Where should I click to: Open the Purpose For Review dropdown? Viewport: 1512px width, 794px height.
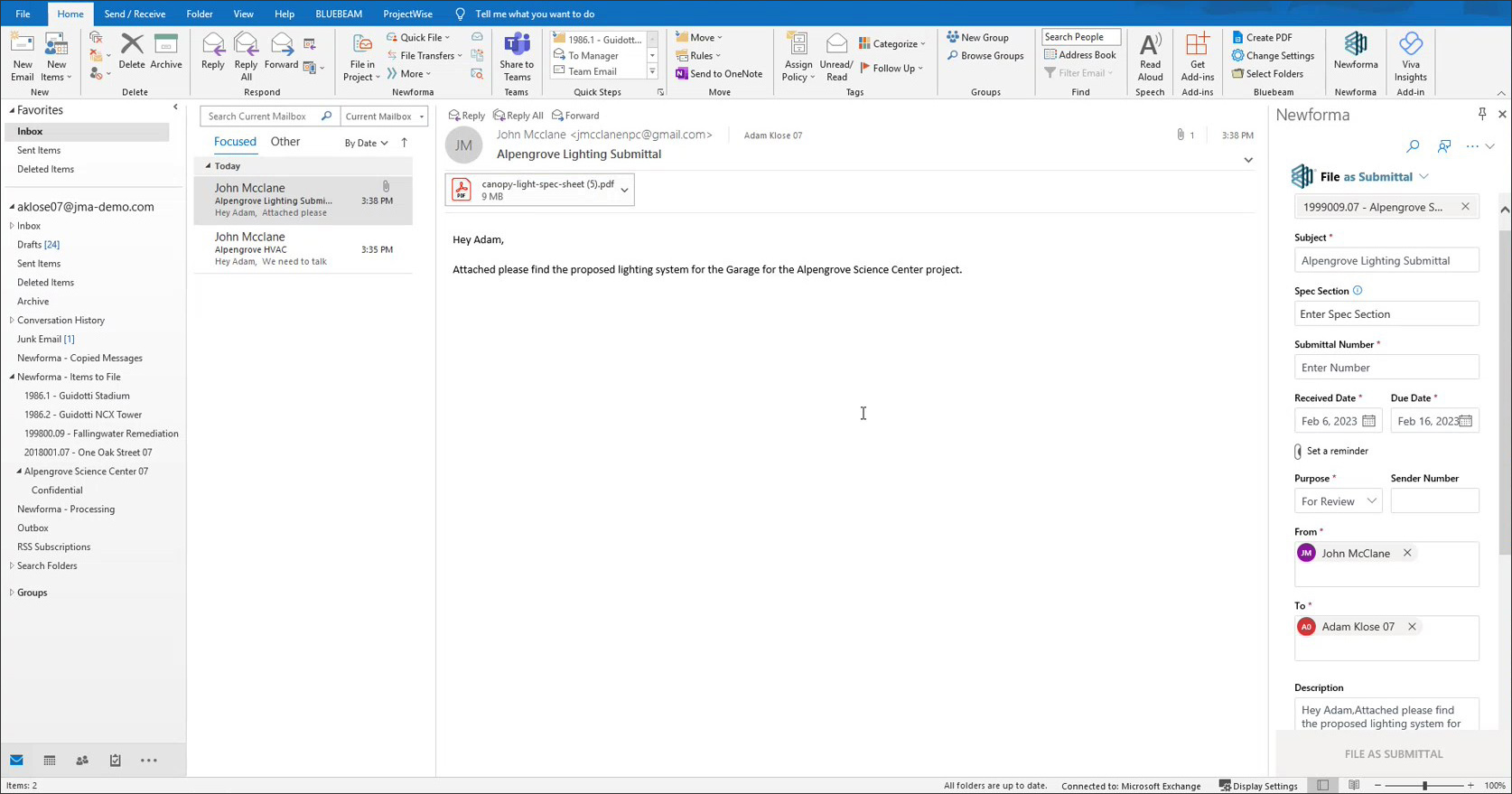pos(1338,501)
